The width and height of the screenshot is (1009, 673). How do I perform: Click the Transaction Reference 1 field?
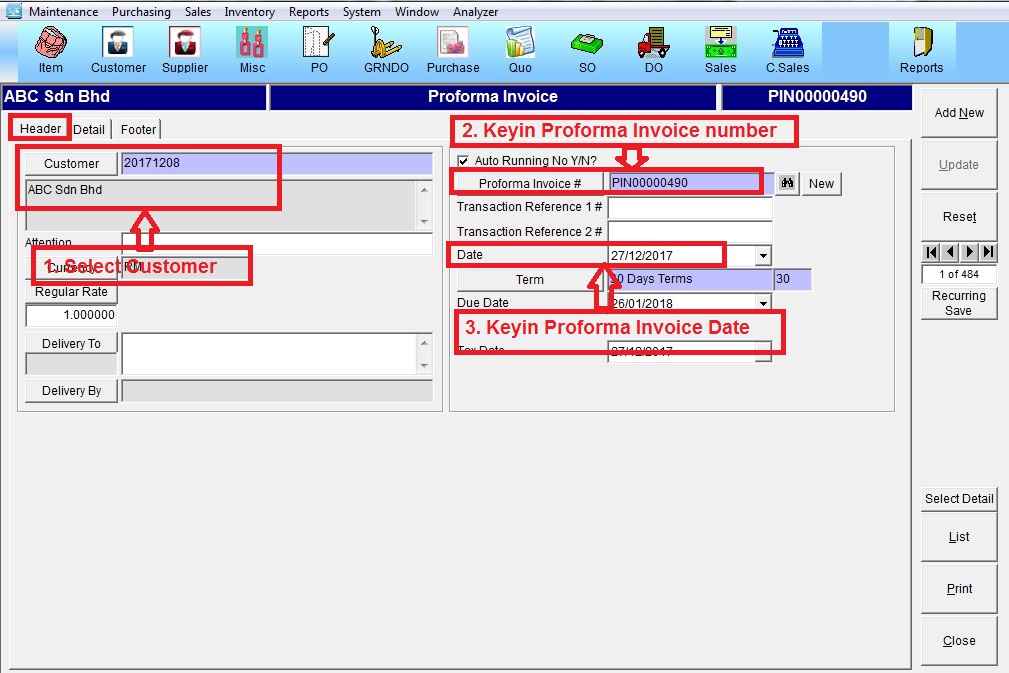690,208
